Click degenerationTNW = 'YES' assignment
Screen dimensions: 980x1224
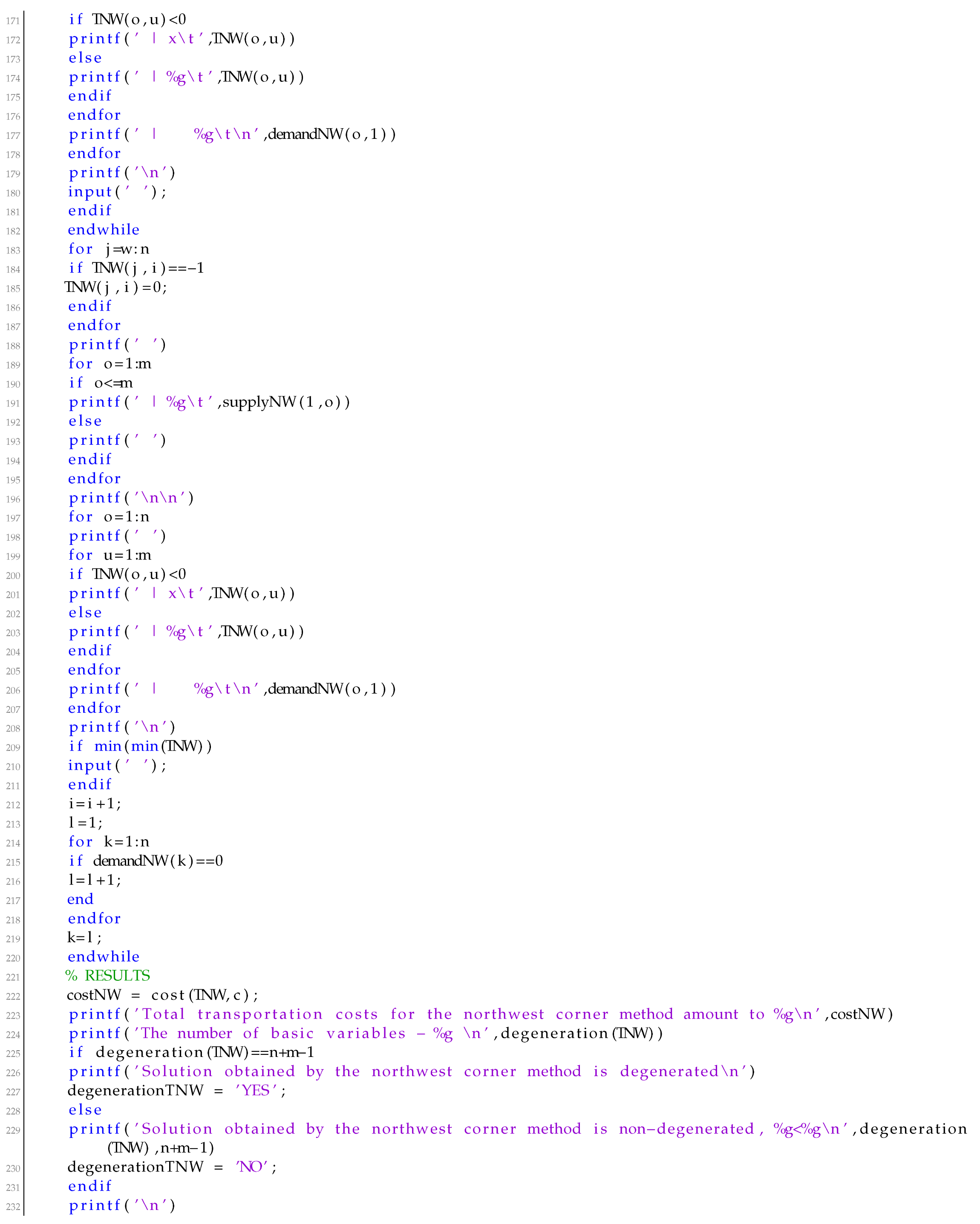(x=176, y=1090)
